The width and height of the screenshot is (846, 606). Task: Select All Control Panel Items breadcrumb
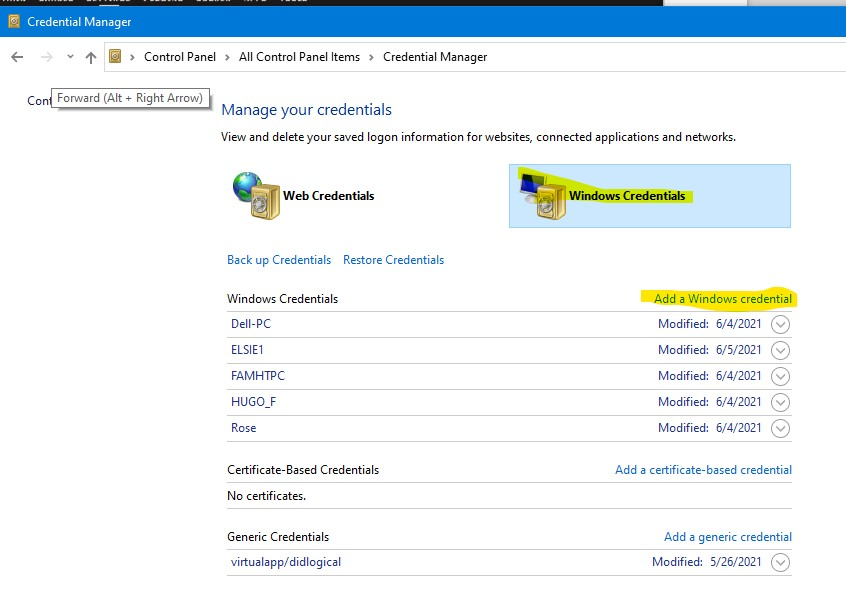pos(299,57)
